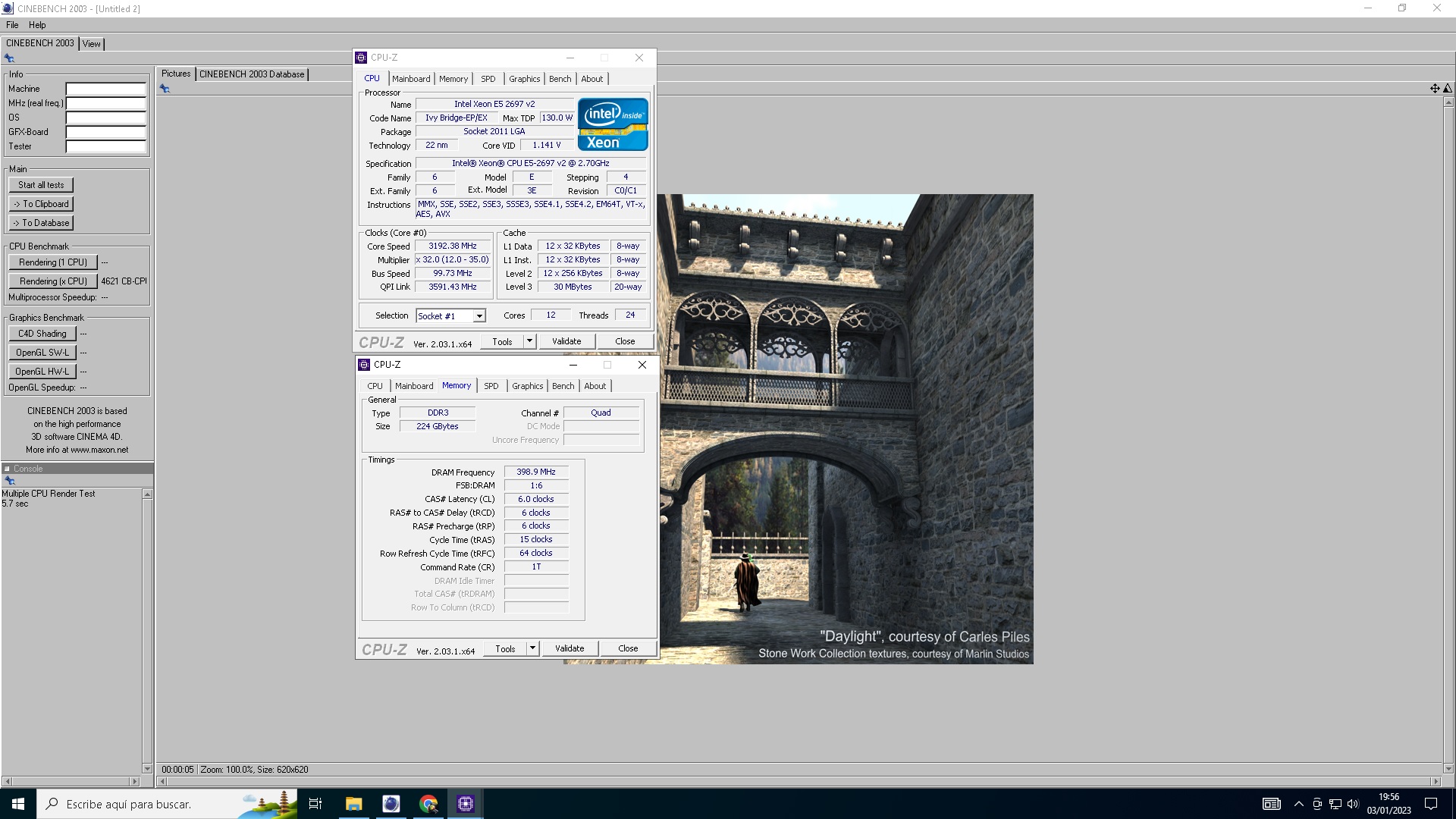This screenshot has height=819, width=1456.
Task: Click the triangle icon in picture viewer corner
Action: pyautogui.click(x=1448, y=89)
